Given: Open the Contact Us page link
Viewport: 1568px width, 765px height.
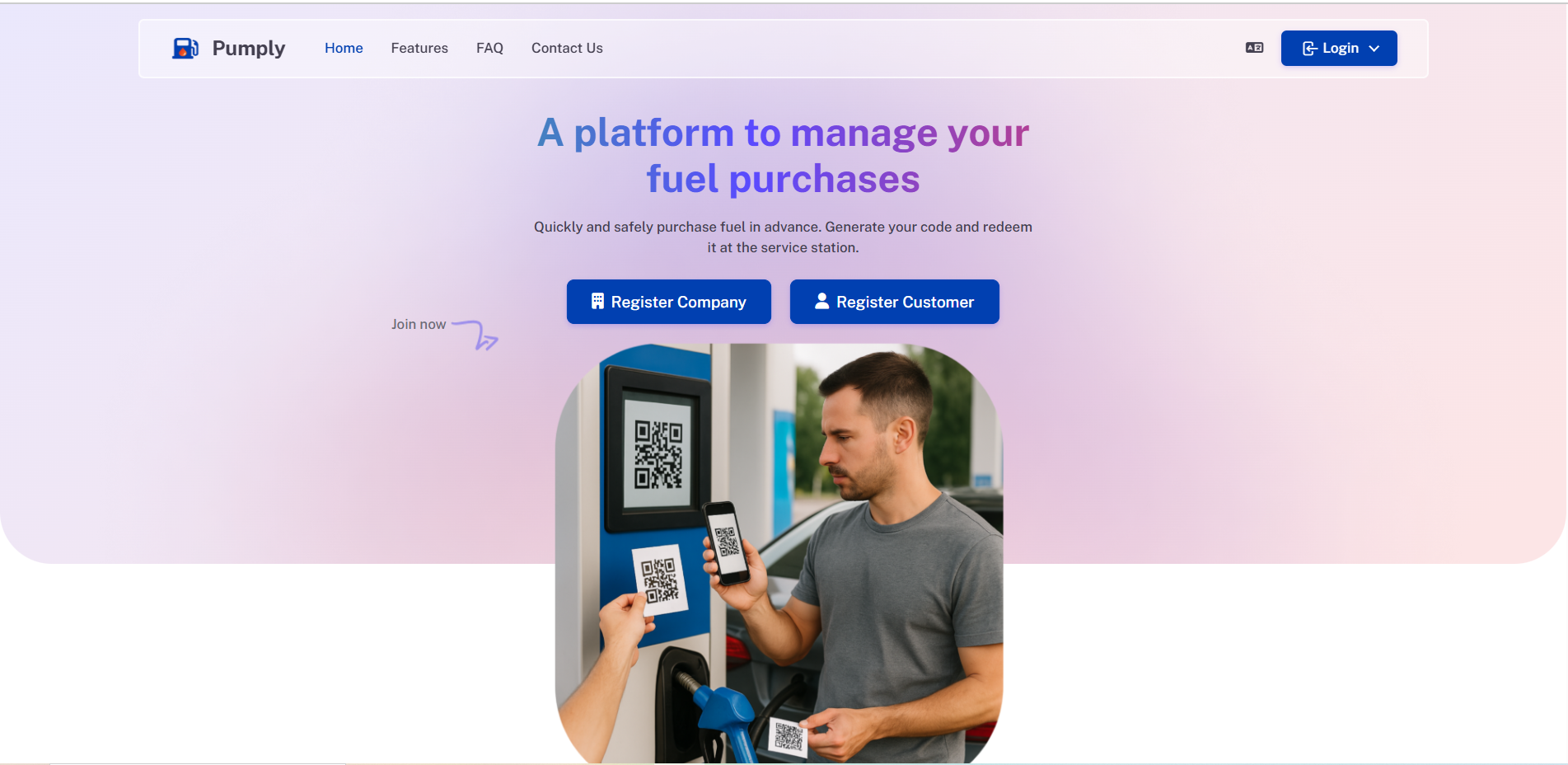Looking at the screenshot, I should coord(567,48).
